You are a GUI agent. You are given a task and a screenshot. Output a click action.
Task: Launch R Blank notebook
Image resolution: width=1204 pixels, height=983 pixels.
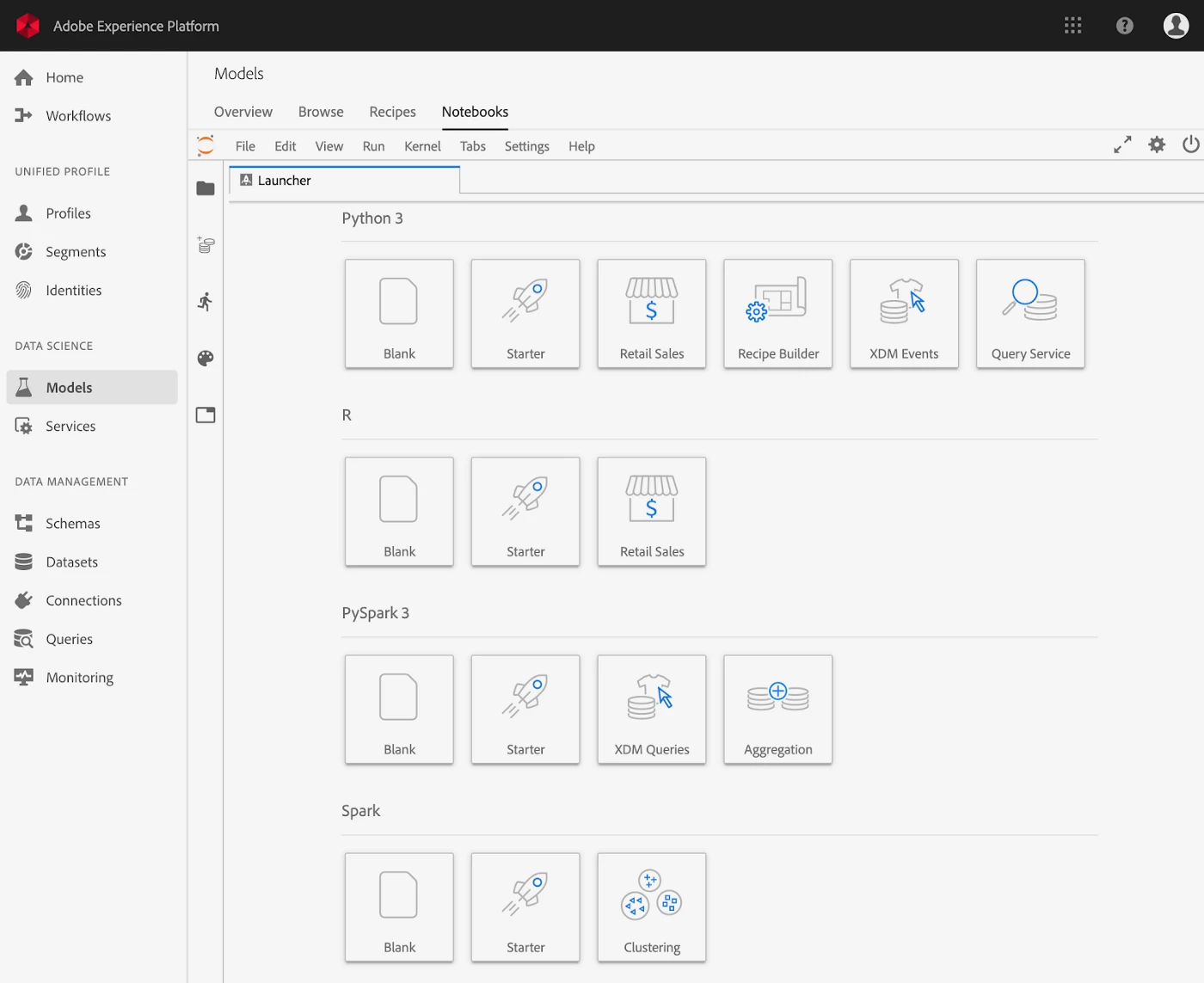coord(399,512)
